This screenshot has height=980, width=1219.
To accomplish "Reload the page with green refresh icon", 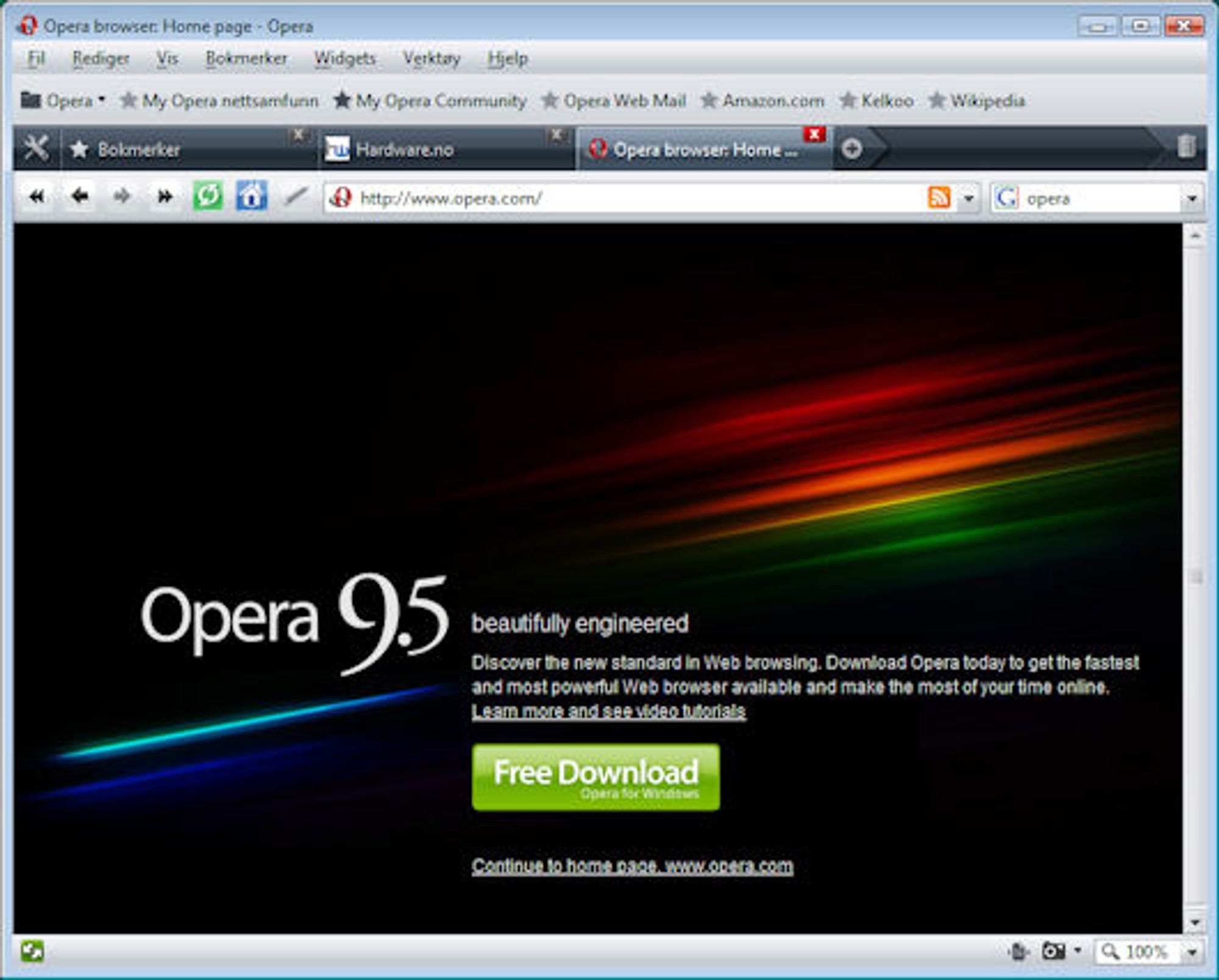I will tap(208, 196).
